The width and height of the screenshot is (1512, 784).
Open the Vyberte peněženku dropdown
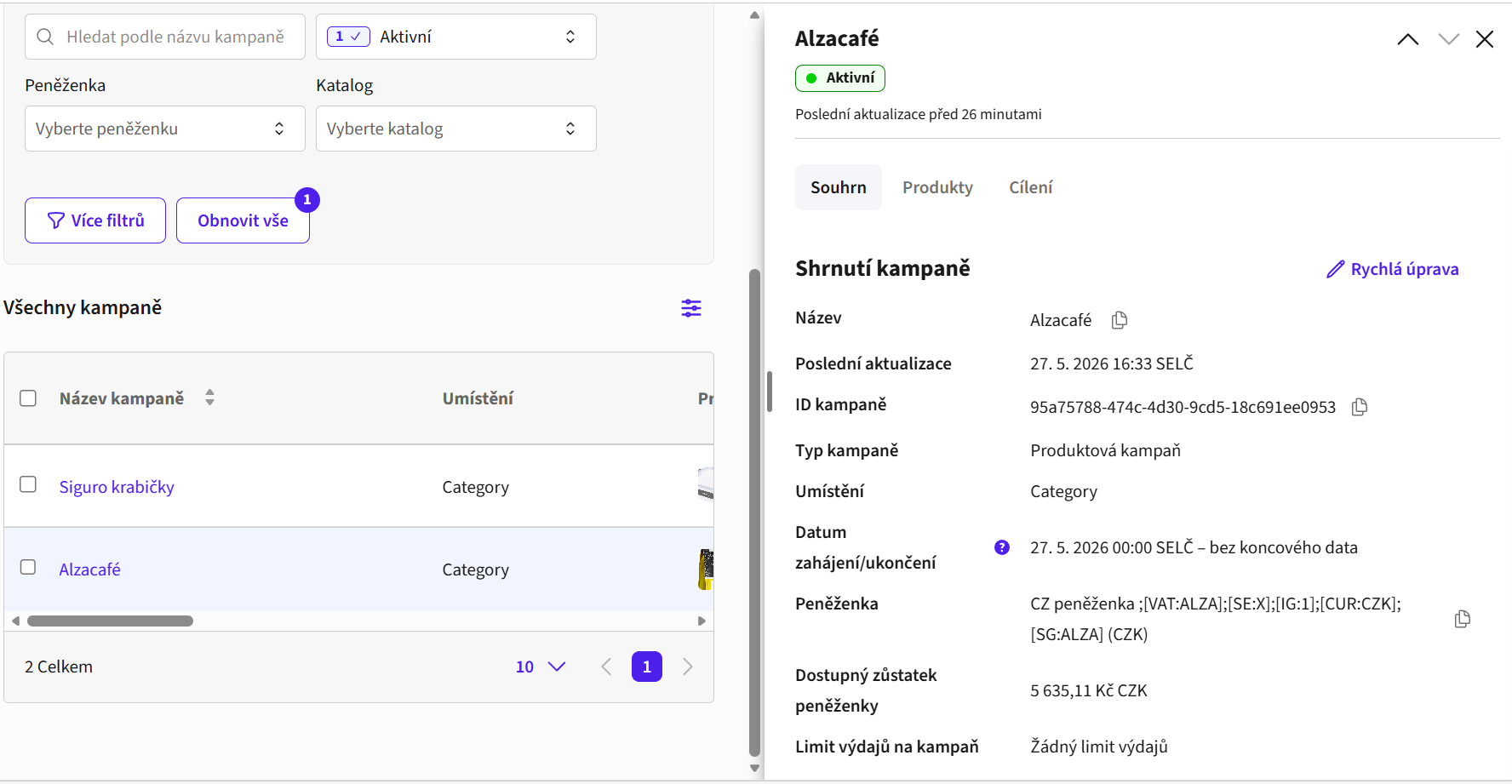(x=165, y=129)
